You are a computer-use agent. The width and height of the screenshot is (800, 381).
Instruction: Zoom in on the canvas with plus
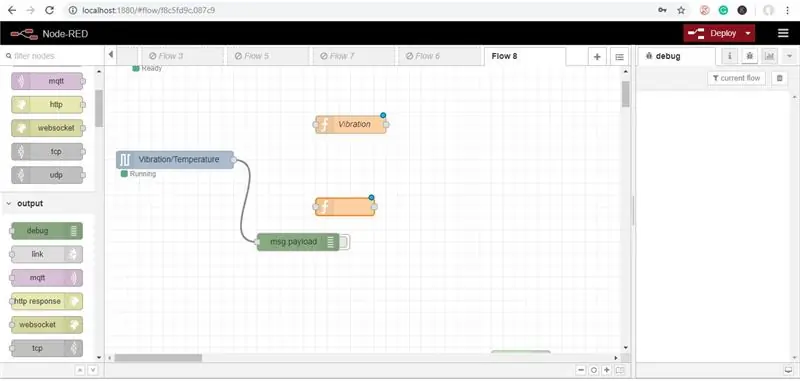[607, 370]
